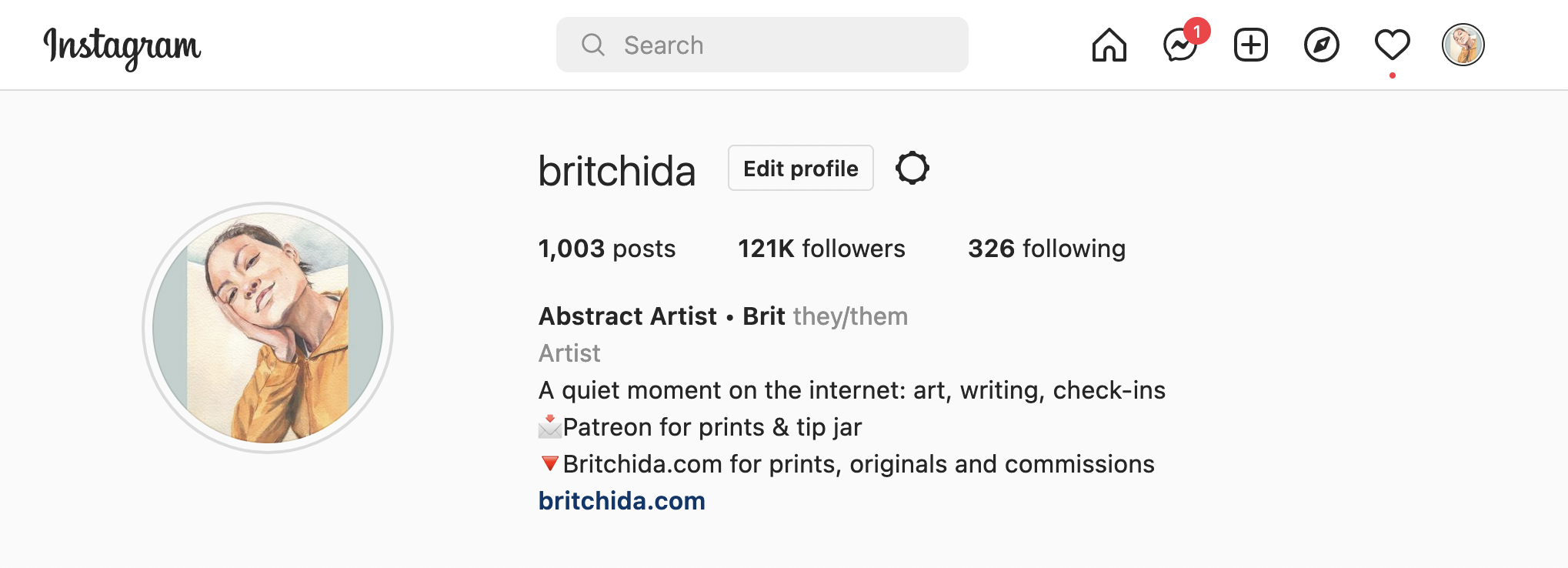View the 326 following list
1568x568 pixels.
[x=1046, y=248]
